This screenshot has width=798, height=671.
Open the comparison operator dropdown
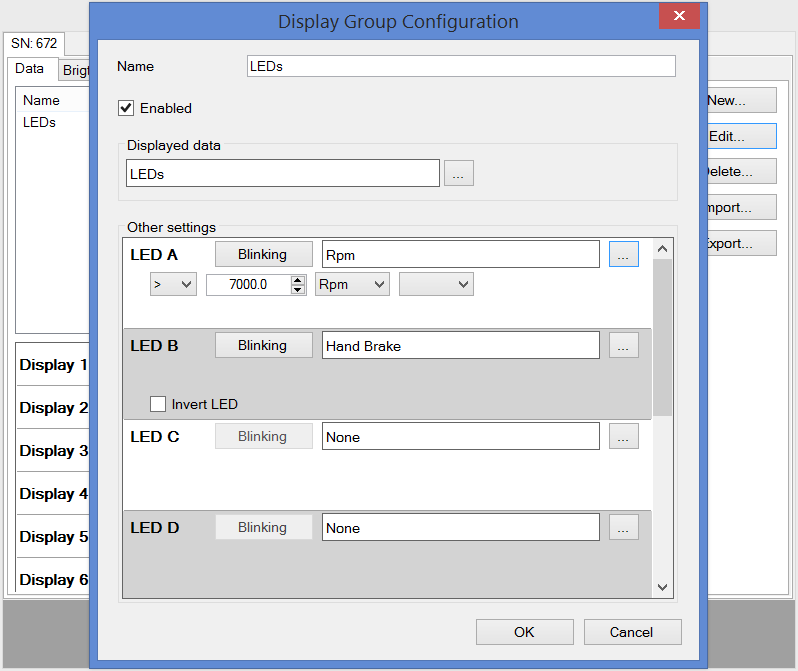[173, 285]
